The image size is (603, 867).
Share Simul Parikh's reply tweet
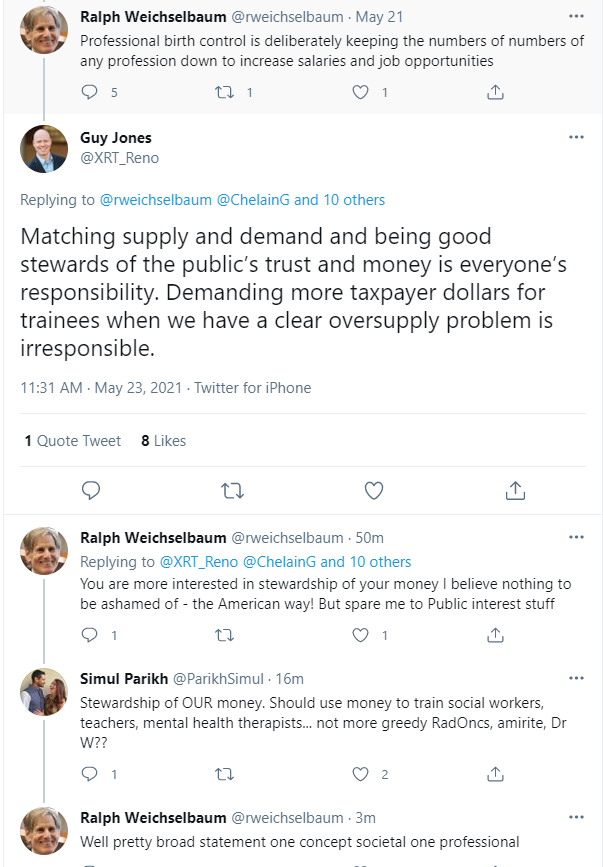[x=495, y=773]
